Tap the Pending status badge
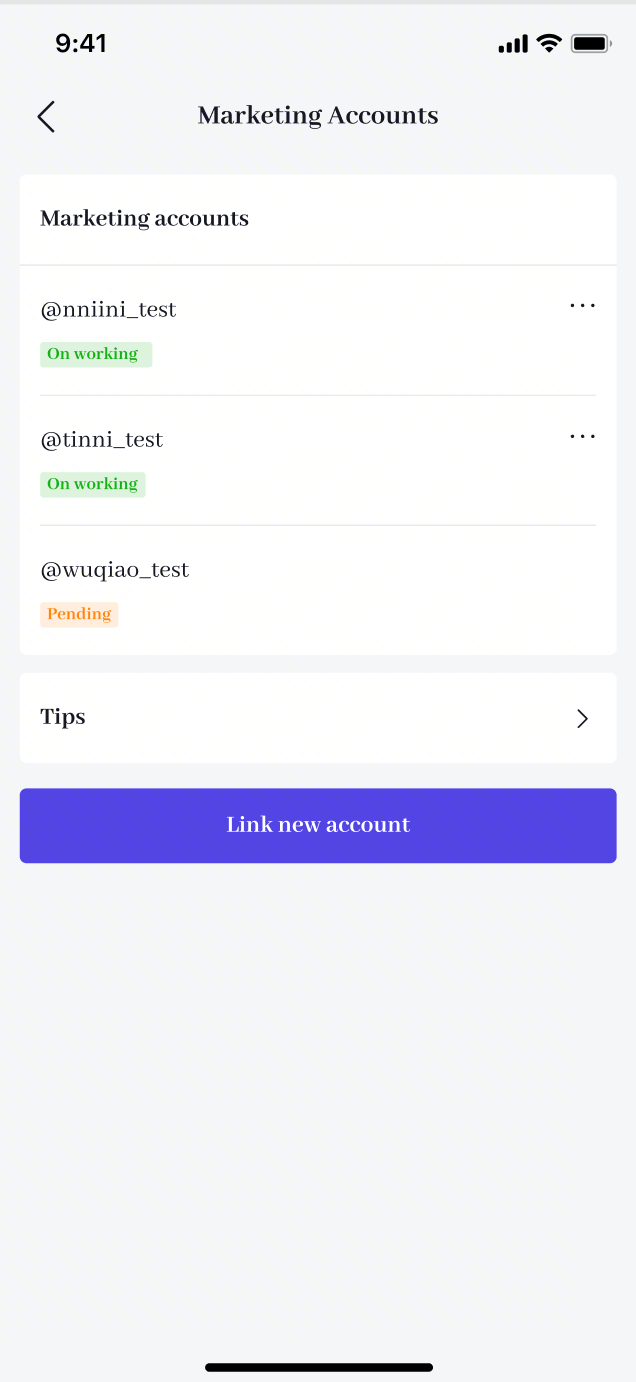This screenshot has height=1382, width=636. click(x=79, y=614)
